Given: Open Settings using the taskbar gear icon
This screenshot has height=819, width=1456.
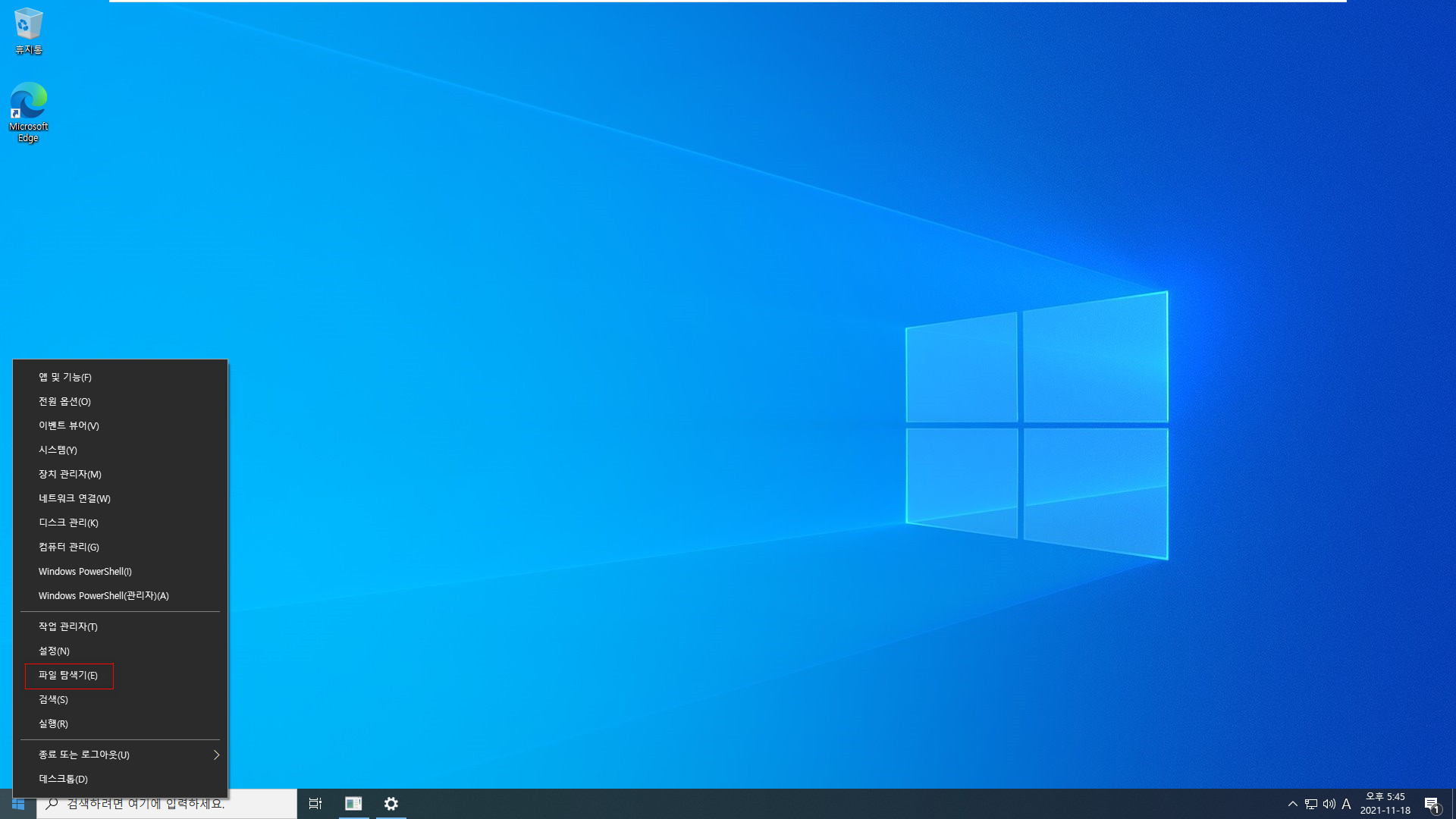Looking at the screenshot, I should click(x=391, y=803).
